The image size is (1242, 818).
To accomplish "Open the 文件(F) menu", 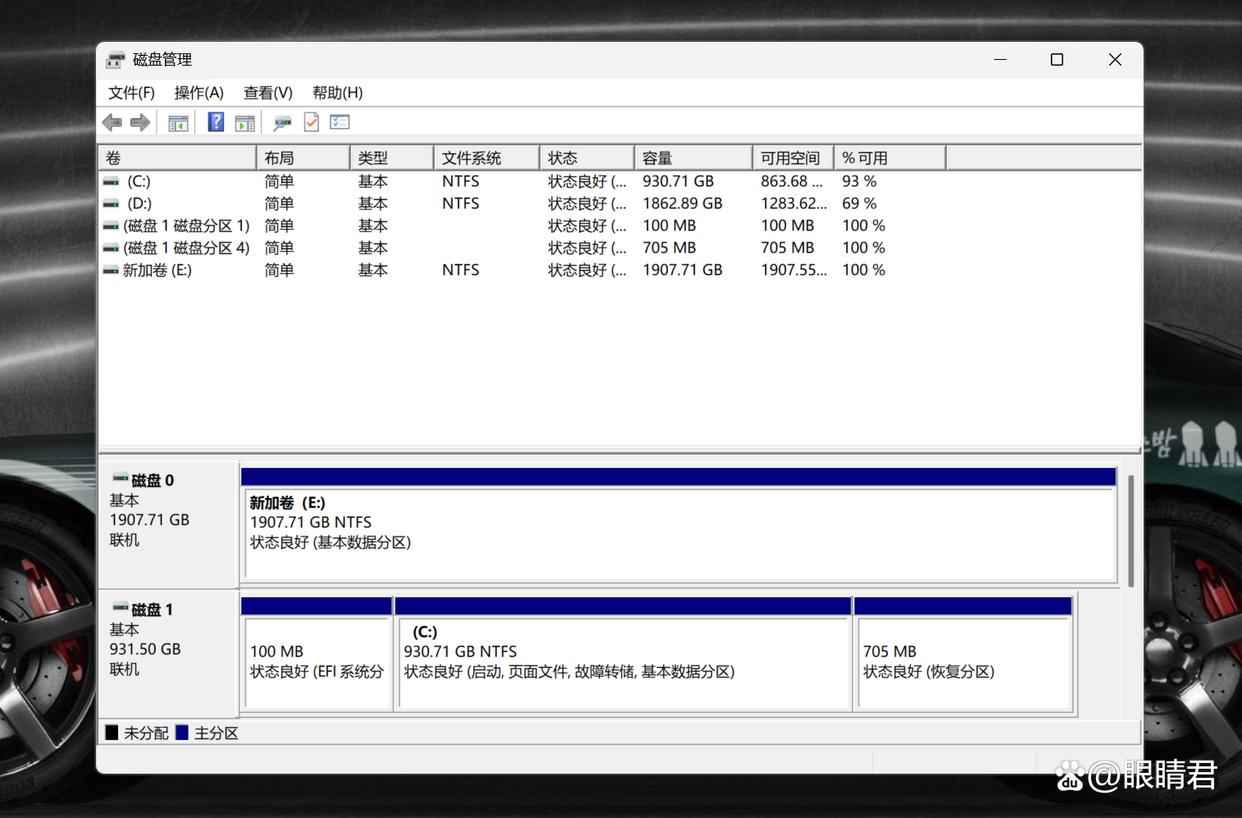I will (x=131, y=92).
